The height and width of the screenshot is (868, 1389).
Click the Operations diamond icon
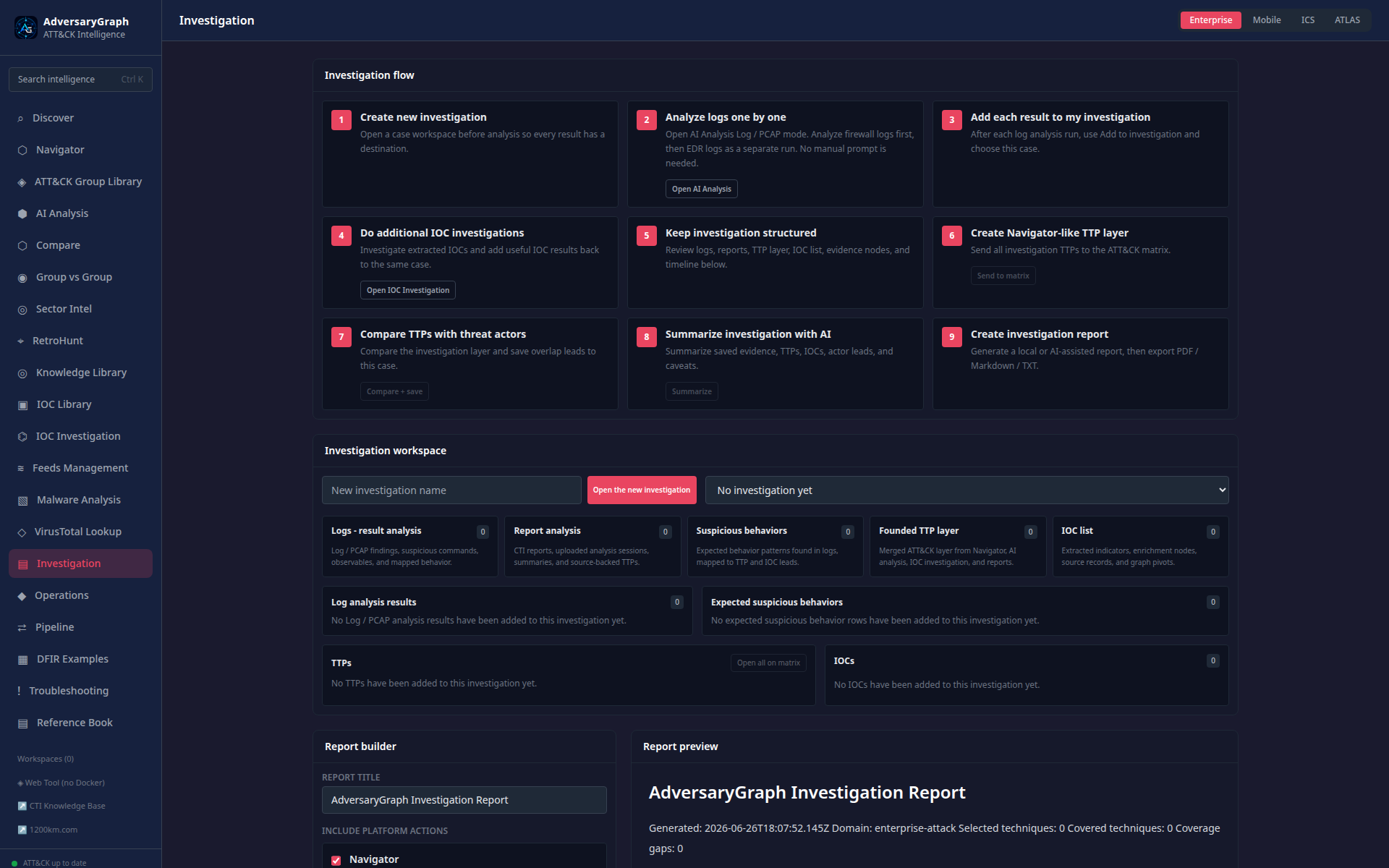(22, 596)
